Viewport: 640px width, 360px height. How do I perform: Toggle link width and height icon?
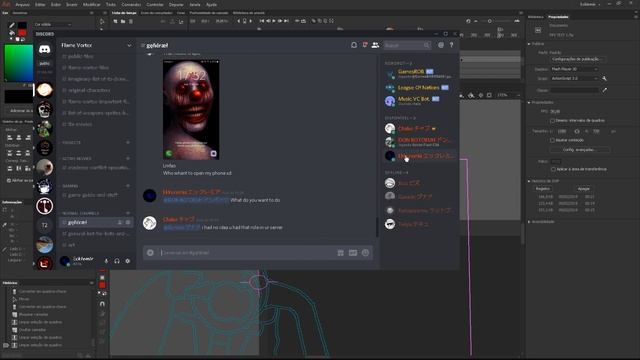click(x=577, y=131)
